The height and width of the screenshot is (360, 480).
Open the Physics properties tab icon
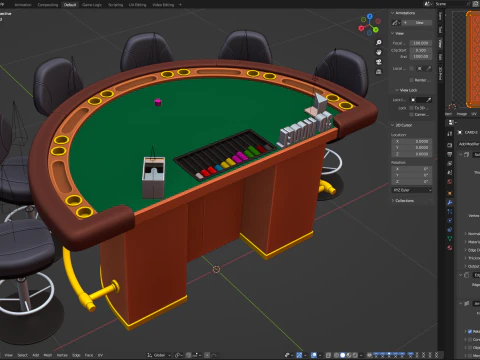click(450, 220)
